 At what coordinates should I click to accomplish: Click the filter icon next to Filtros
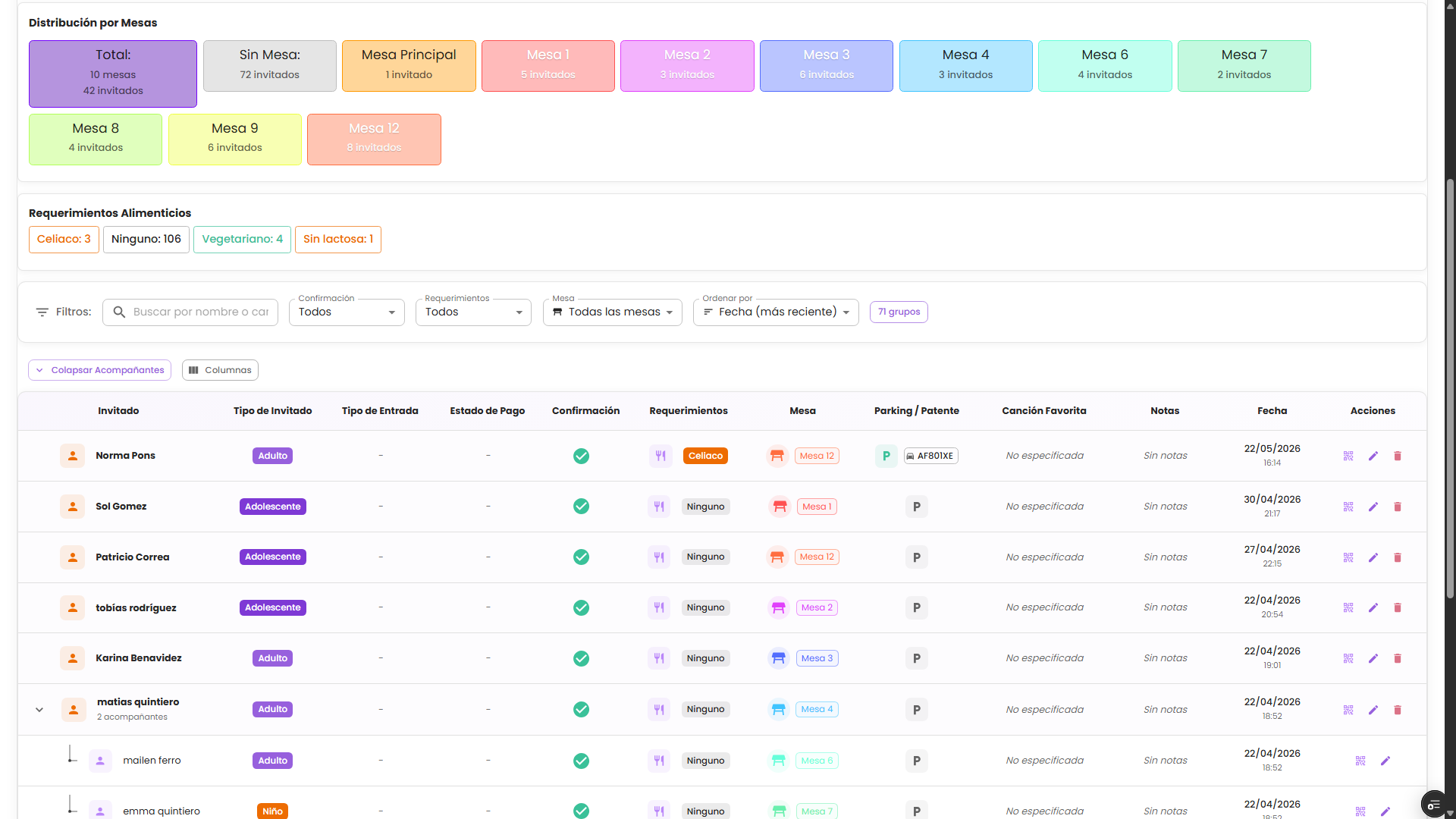point(42,312)
